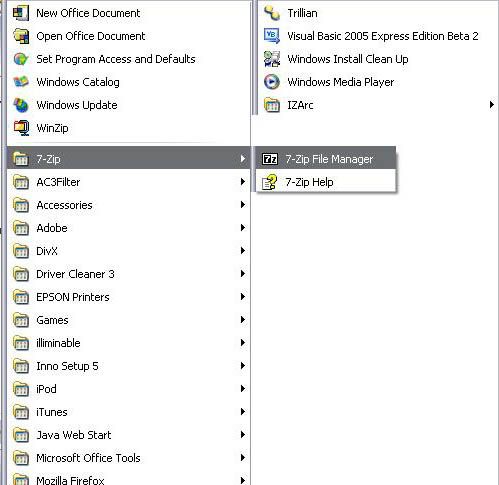Click the Java Web Start folder icon
Image resolution: width=499 pixels, height=485 pixels.
(x=21, y=435)
